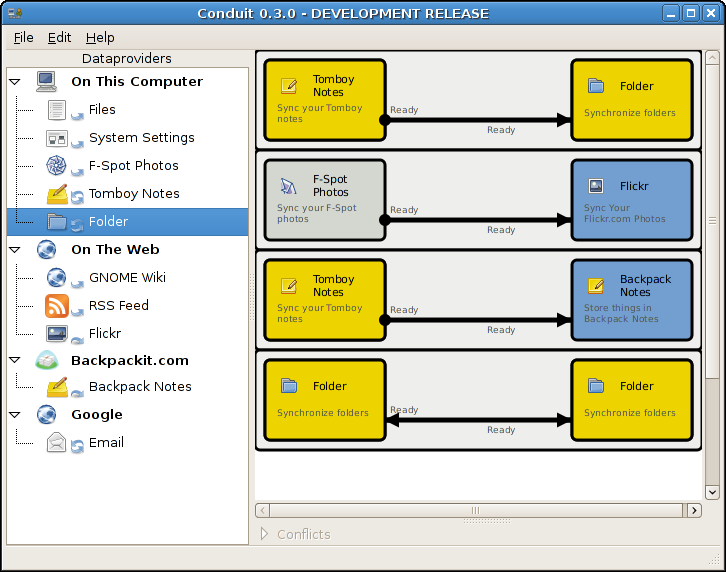
Task: Select the RSS Feed orange icon
Action: pos(57,306)
